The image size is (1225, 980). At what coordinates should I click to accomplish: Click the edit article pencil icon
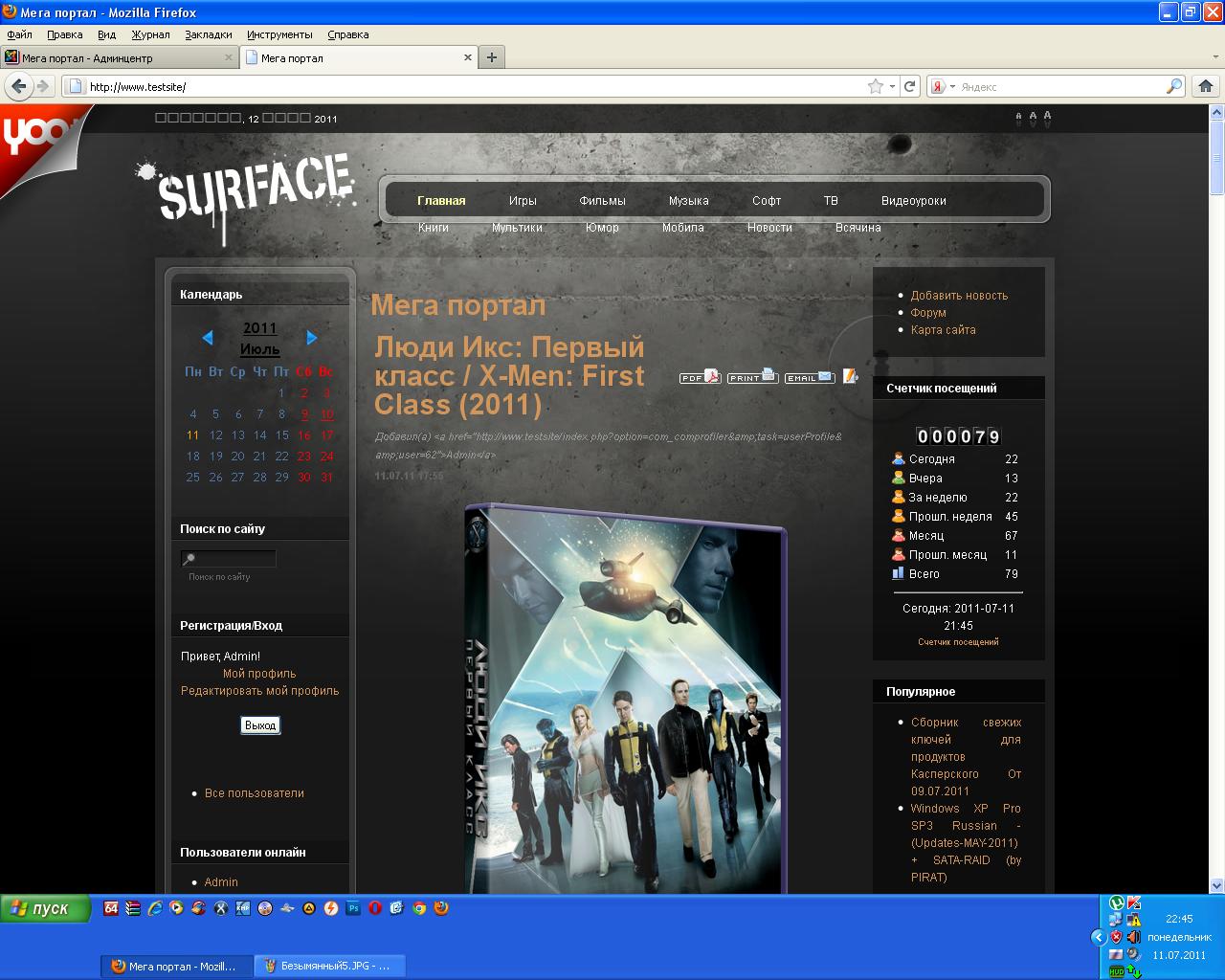pyautogui.click(x=850, y=376)
